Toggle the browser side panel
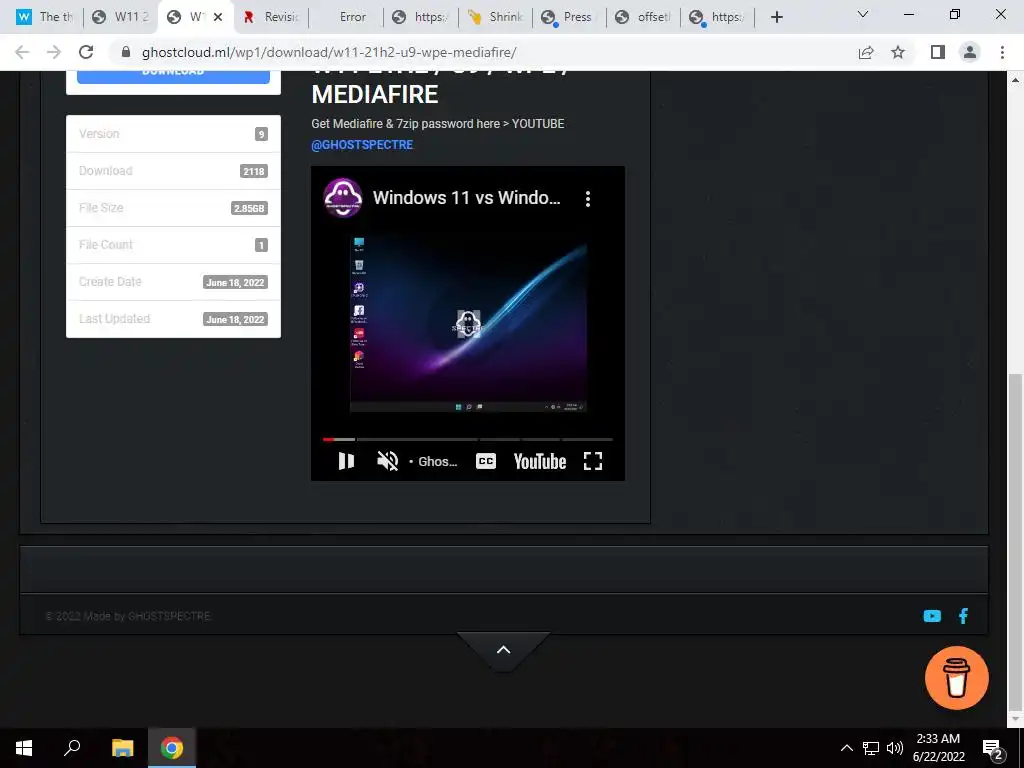The image size is (1024, 768). 938,52
